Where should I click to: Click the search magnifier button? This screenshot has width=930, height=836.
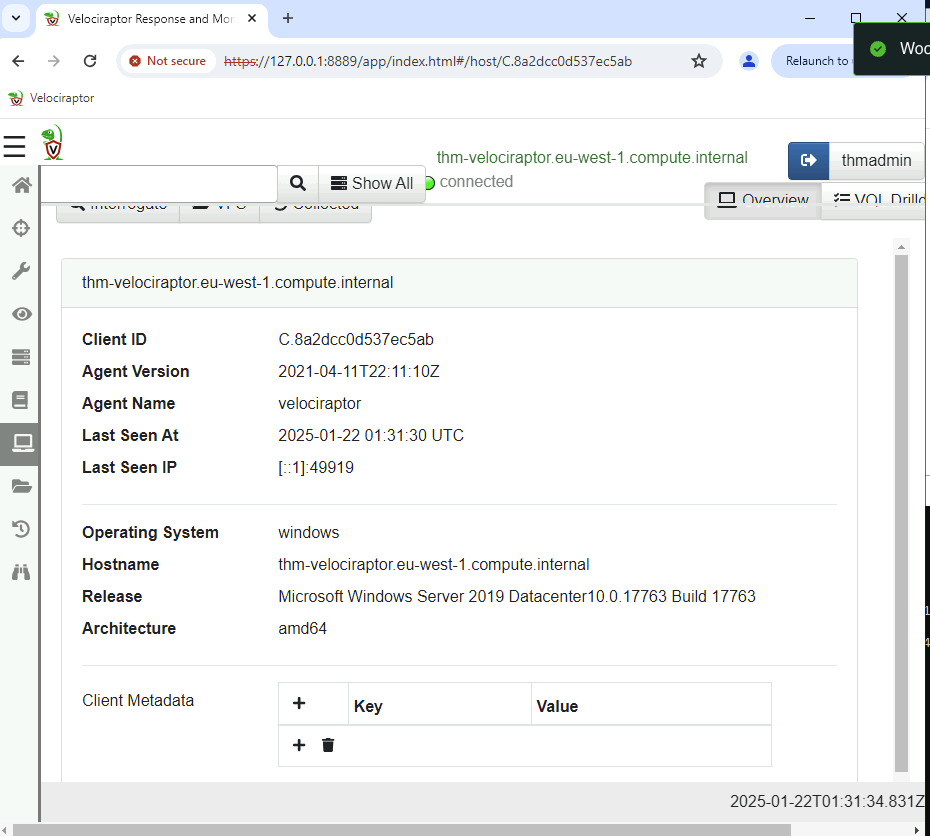(x=298, y=184)
